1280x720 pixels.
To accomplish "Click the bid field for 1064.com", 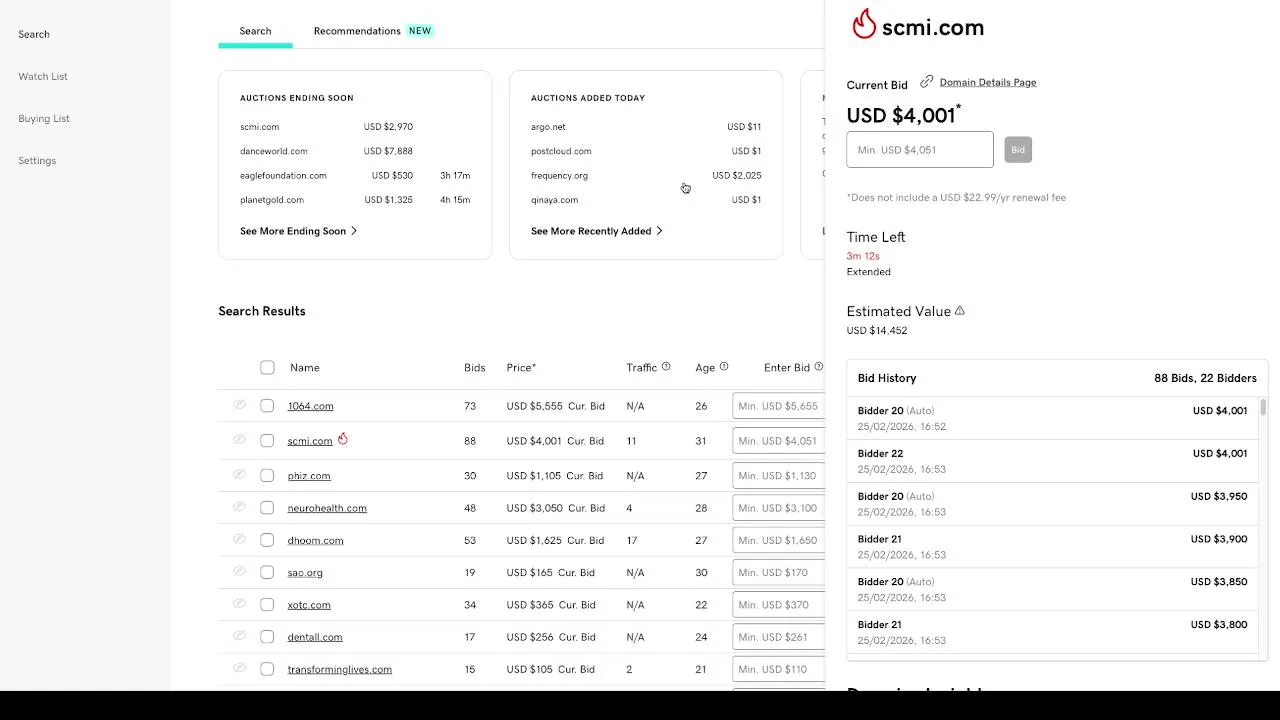I will [x=779, y=406].
